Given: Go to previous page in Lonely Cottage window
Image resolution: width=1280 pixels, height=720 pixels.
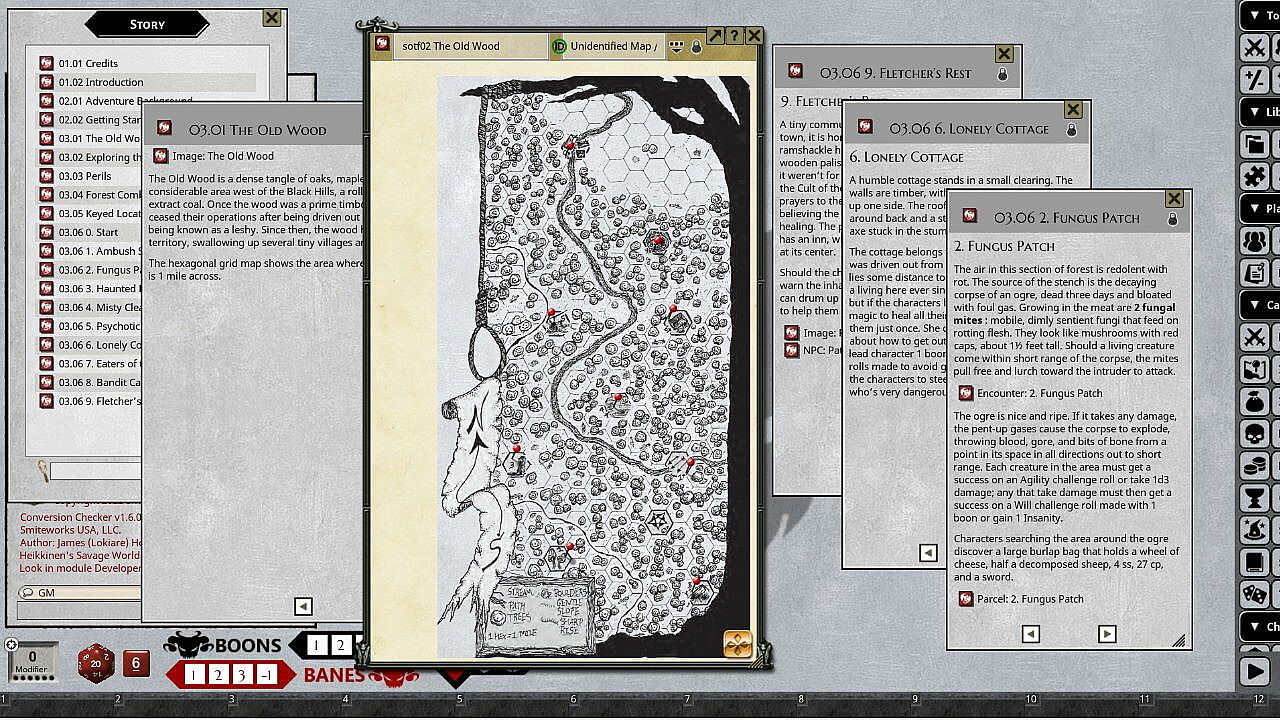Looking at the screenshot, I should [928, 553].
